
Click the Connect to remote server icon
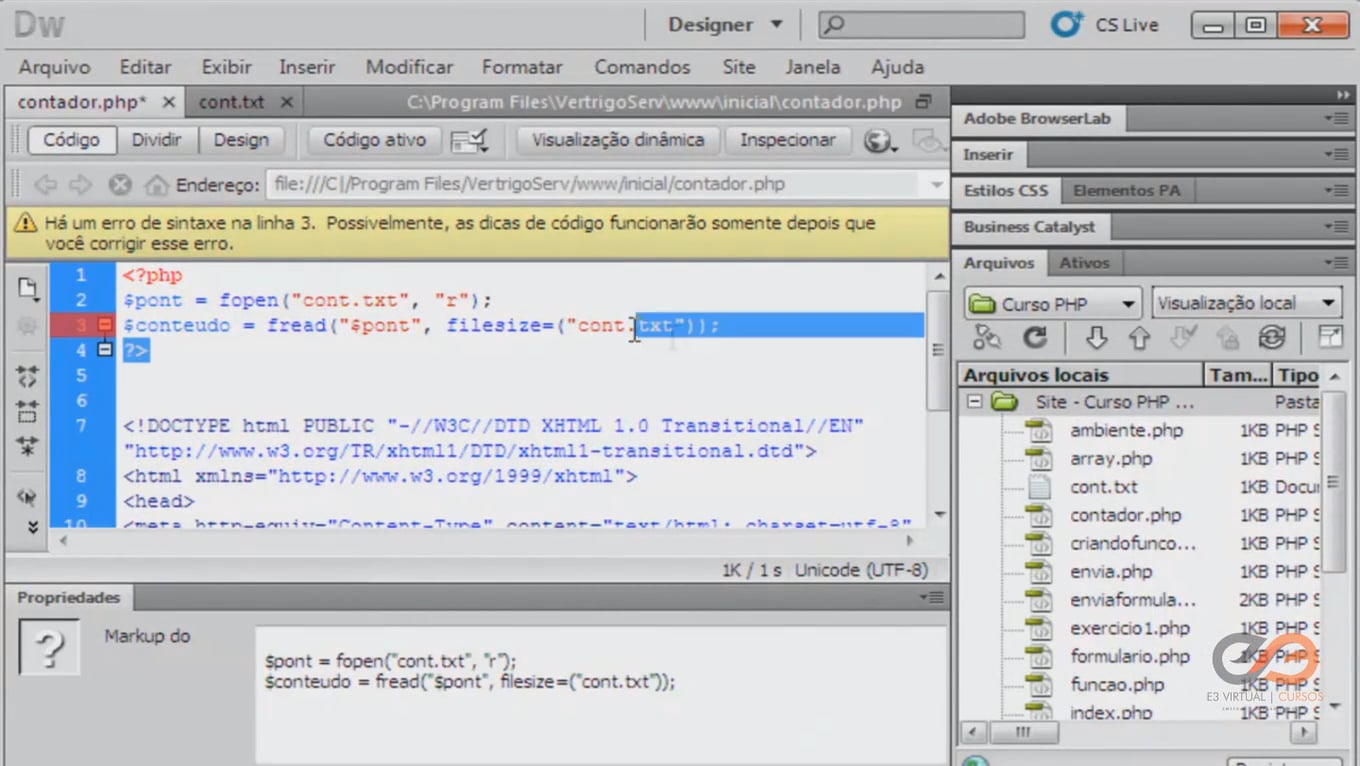(987, 338)
